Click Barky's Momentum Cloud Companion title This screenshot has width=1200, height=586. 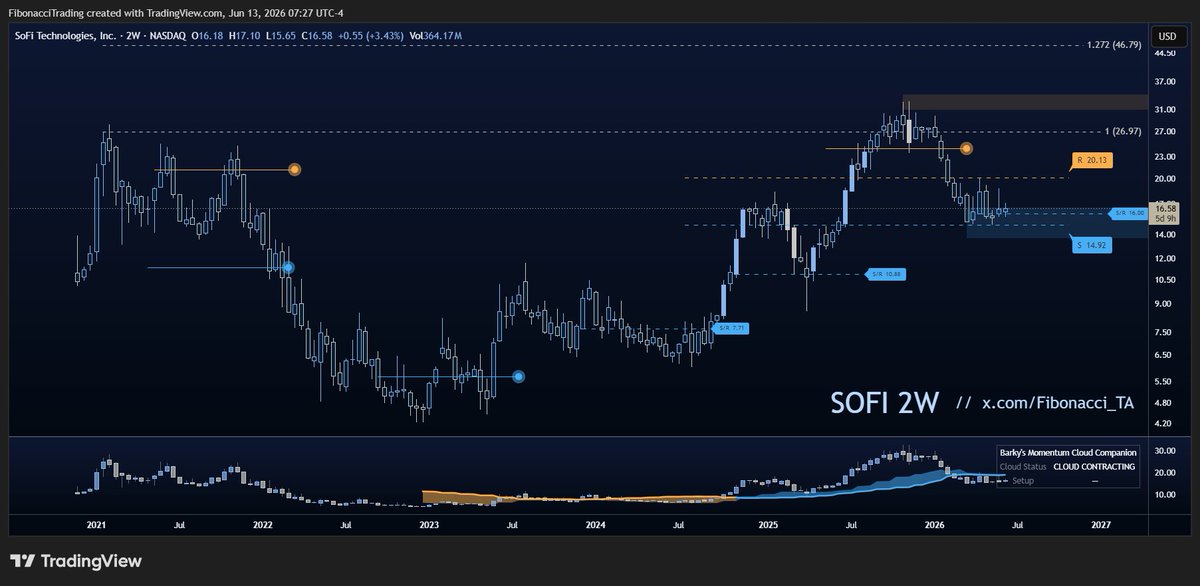tap(1067, 453)
